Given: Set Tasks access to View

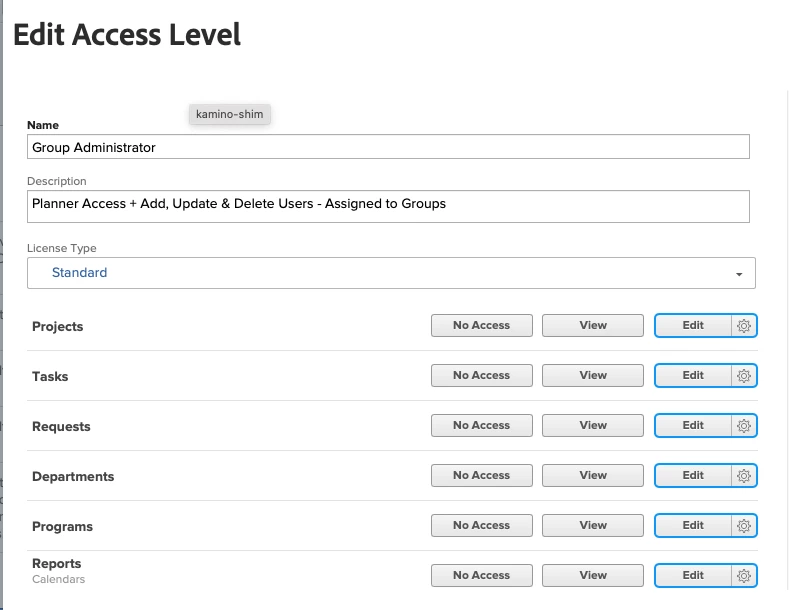Looking at the screenshot, I should [593, 375].
